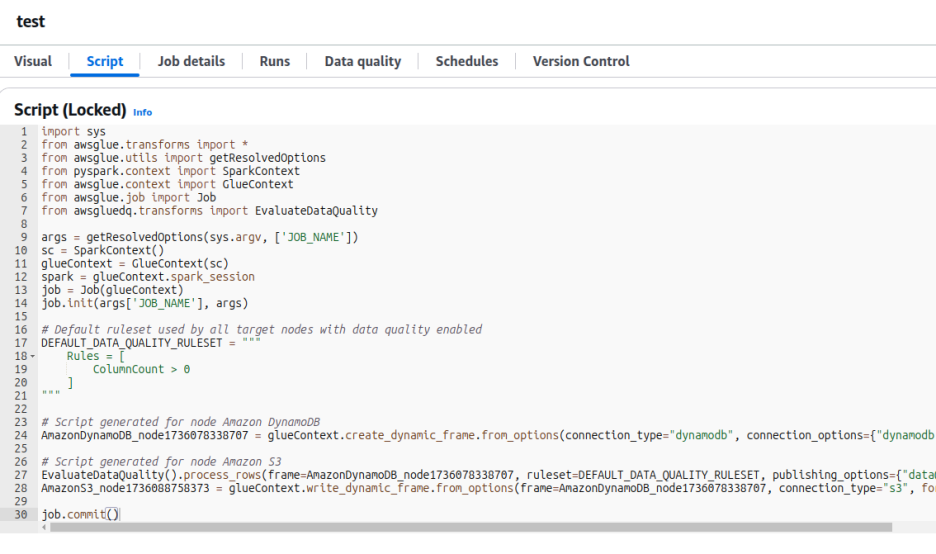This screenshot has width=936, height=554.
Task: Open the Version Control tab
Action: click(x=580, y=61)
